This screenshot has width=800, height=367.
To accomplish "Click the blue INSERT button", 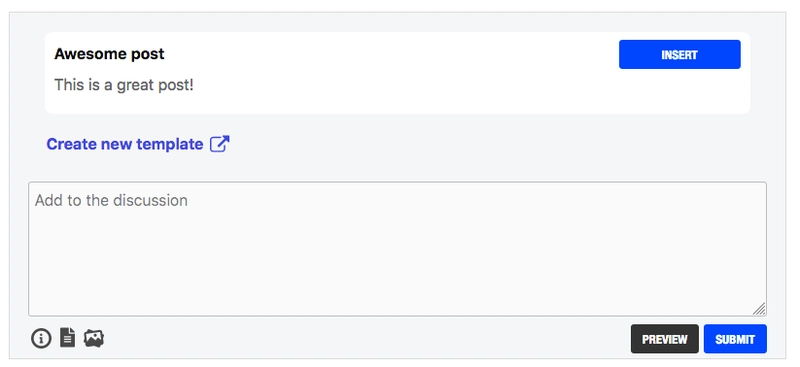I will click(x=680, y=55).
